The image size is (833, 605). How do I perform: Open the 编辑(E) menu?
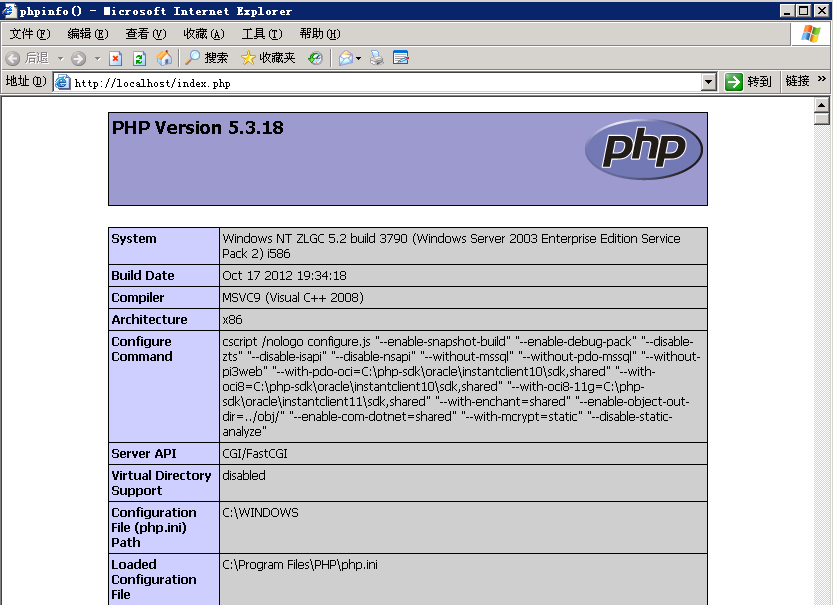(88, 34)
